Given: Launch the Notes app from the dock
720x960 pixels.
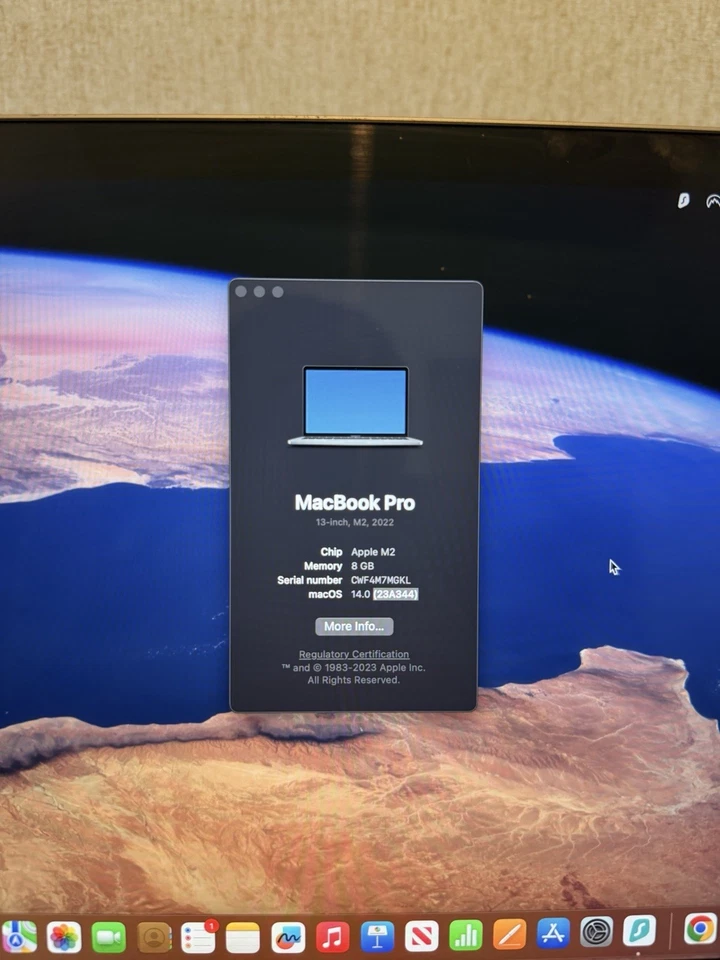Looking at the screenshot, I should (x=243, y=937).
